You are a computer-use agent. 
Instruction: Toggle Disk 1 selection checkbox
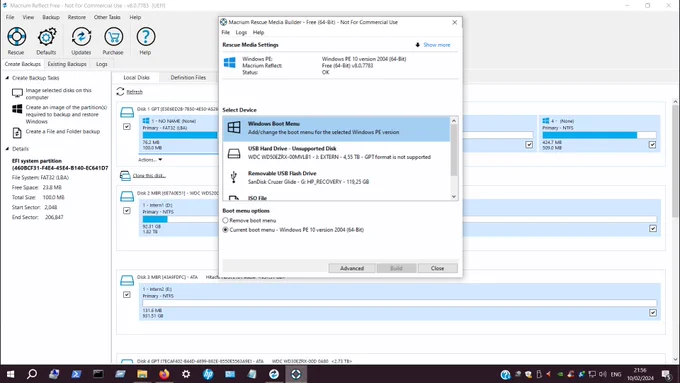127,127
